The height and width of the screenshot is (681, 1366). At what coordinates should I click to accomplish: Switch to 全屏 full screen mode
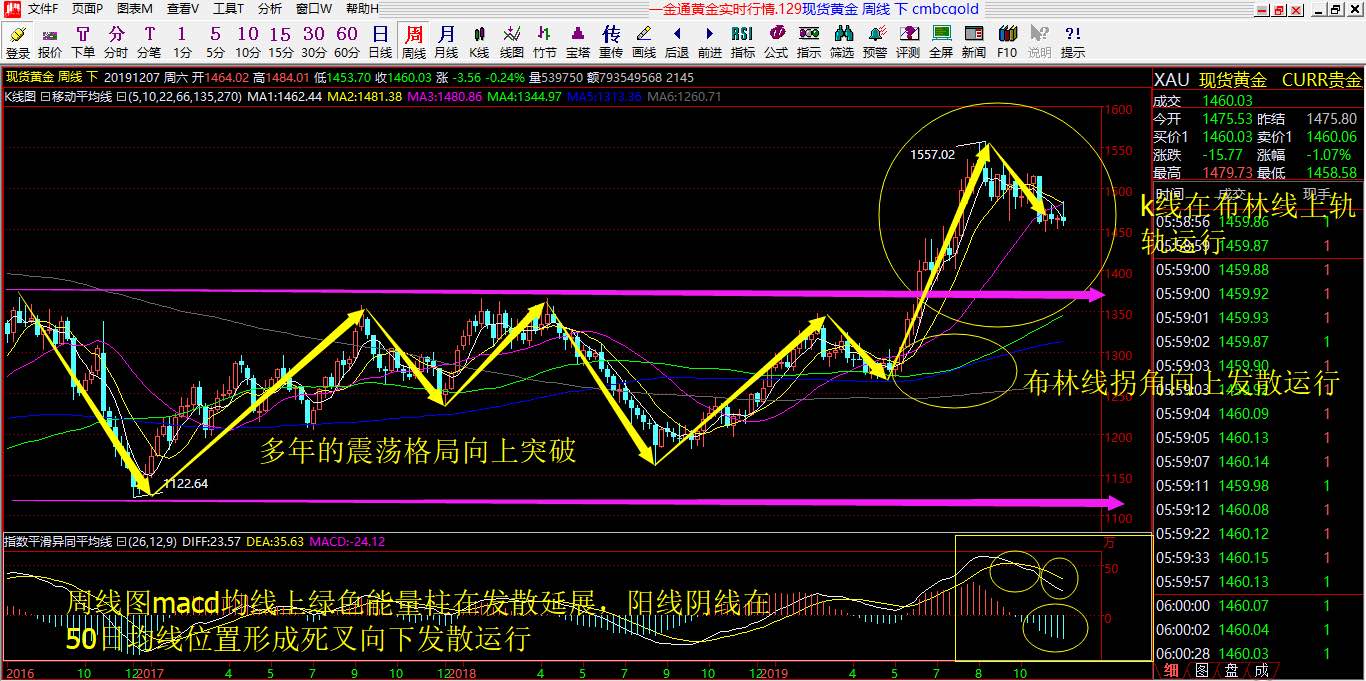[x=941, y=42]
